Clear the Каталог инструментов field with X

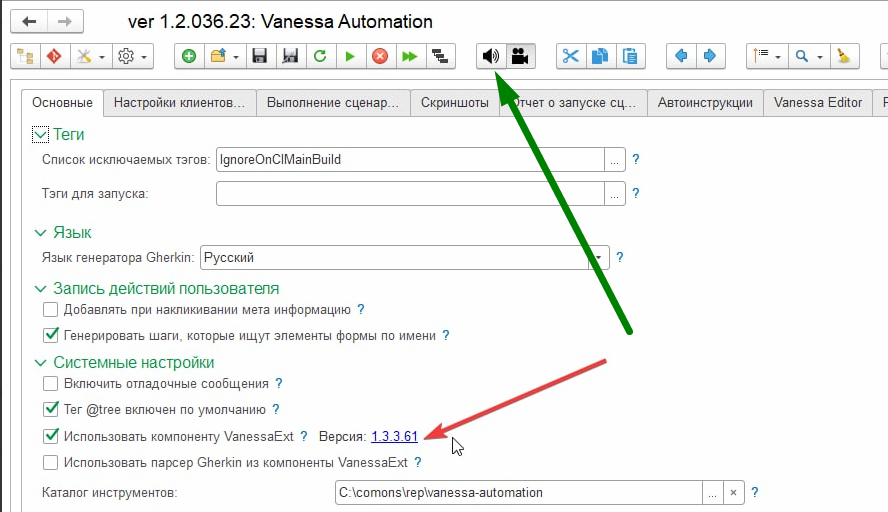(x=733, y=493)
